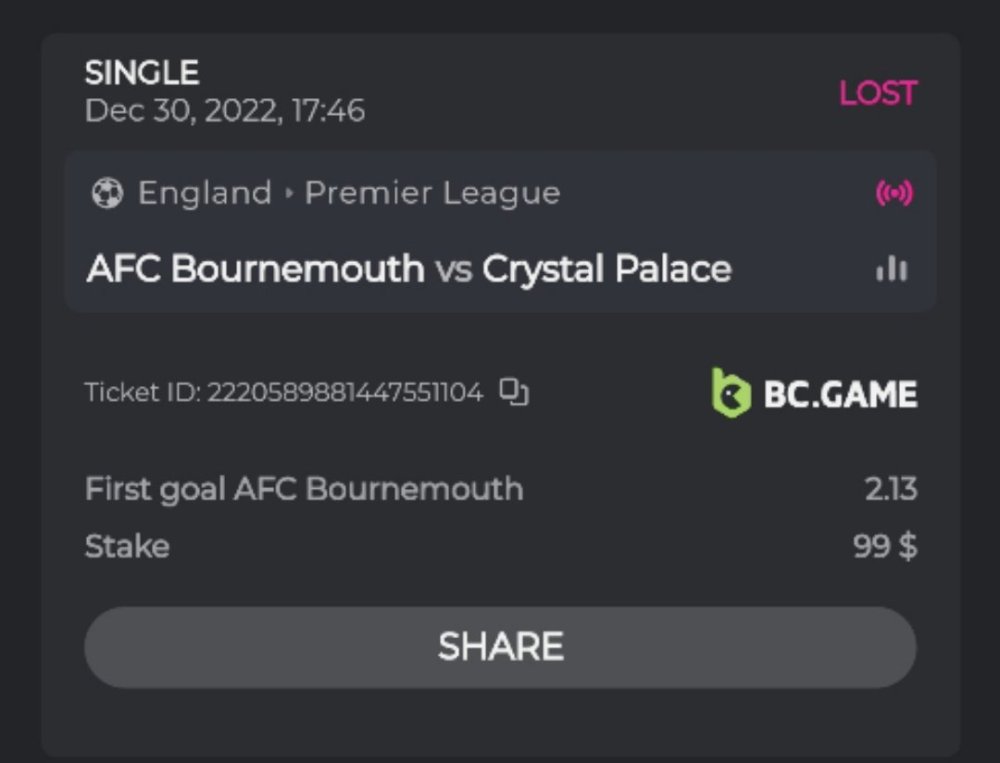The height and width of the screenshot is (763, 1000).
Task: Click the Stake label
Action: [x=127, y=546]
